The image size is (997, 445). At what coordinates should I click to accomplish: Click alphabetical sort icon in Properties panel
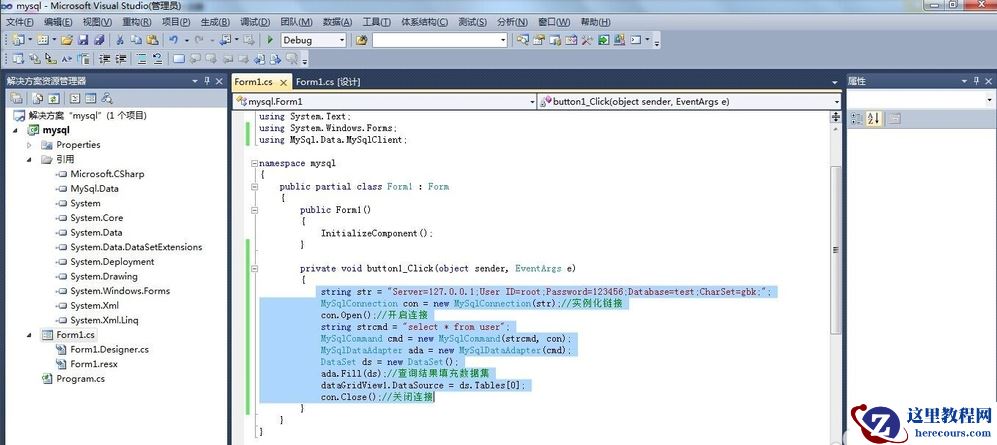873,119
